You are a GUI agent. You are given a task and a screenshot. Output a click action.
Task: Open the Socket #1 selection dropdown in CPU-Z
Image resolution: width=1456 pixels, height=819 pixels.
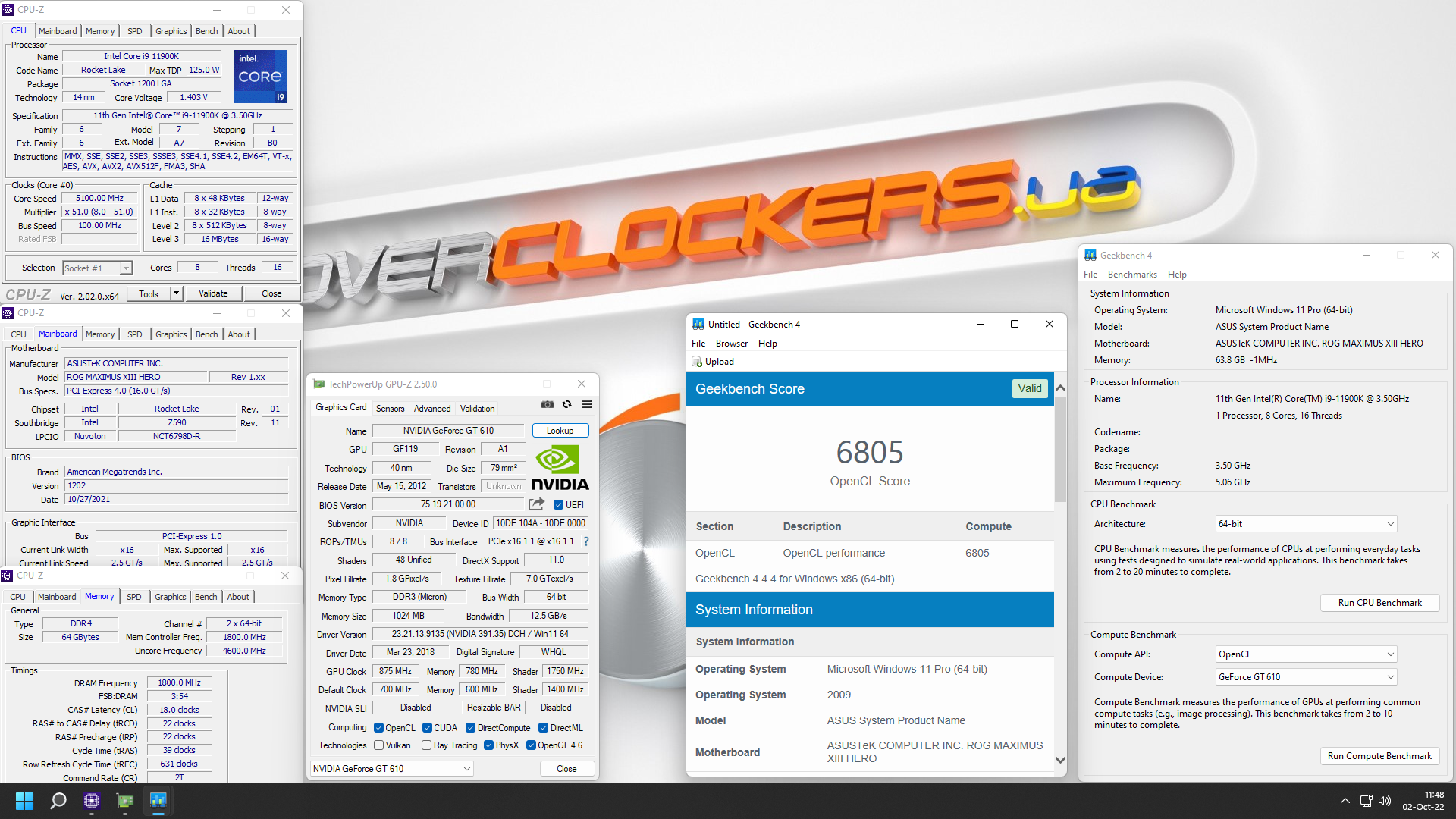pos(97,268)
